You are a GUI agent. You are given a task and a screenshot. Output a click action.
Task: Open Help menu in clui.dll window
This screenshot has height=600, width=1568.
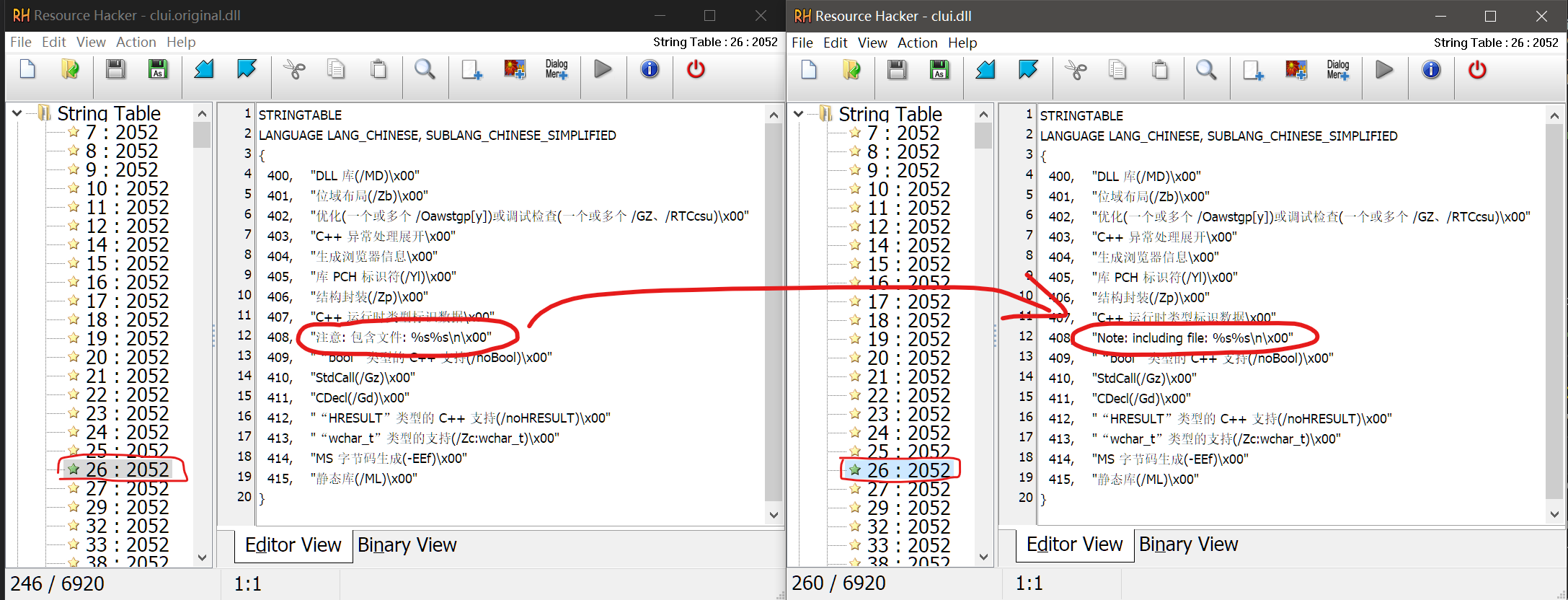(962, 43)
